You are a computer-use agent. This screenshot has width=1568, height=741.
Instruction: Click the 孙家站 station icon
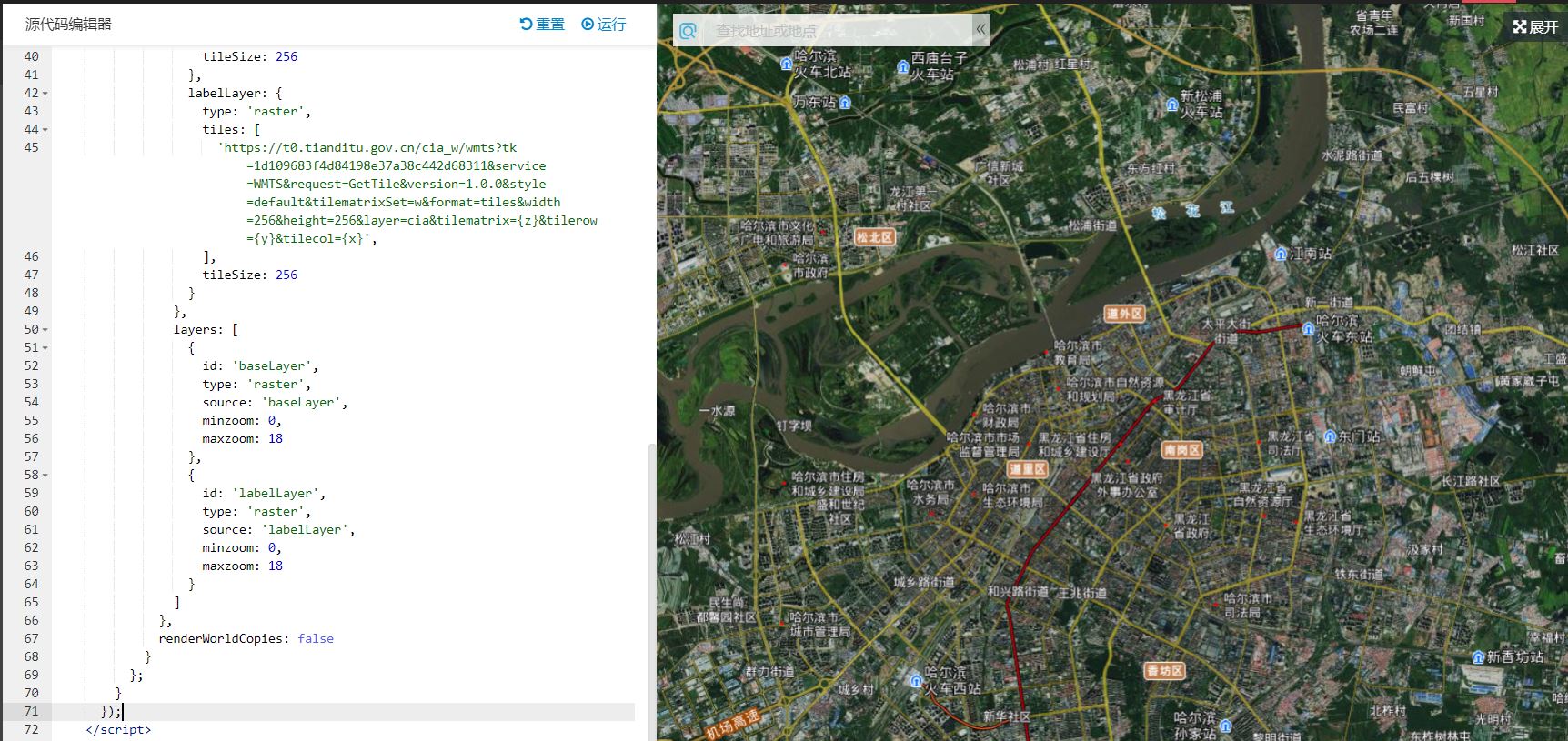[1225, 726]
